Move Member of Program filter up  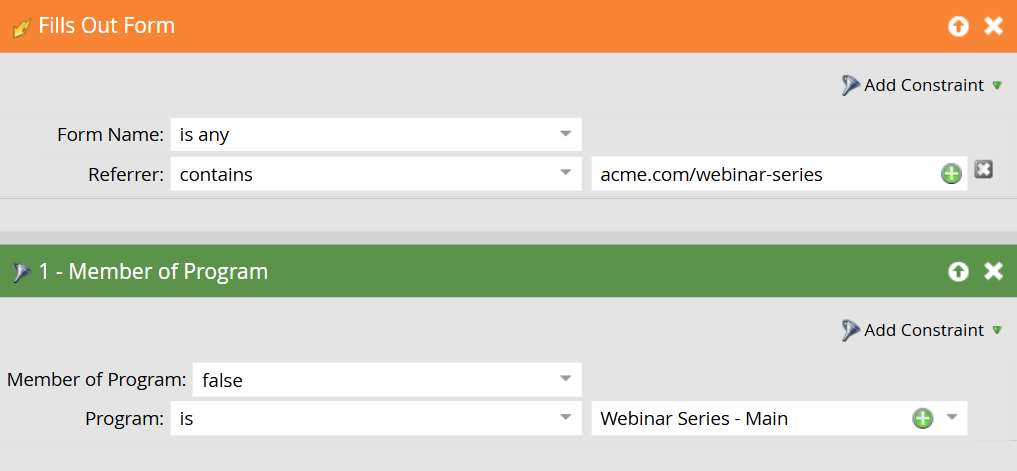pos(958,272)
